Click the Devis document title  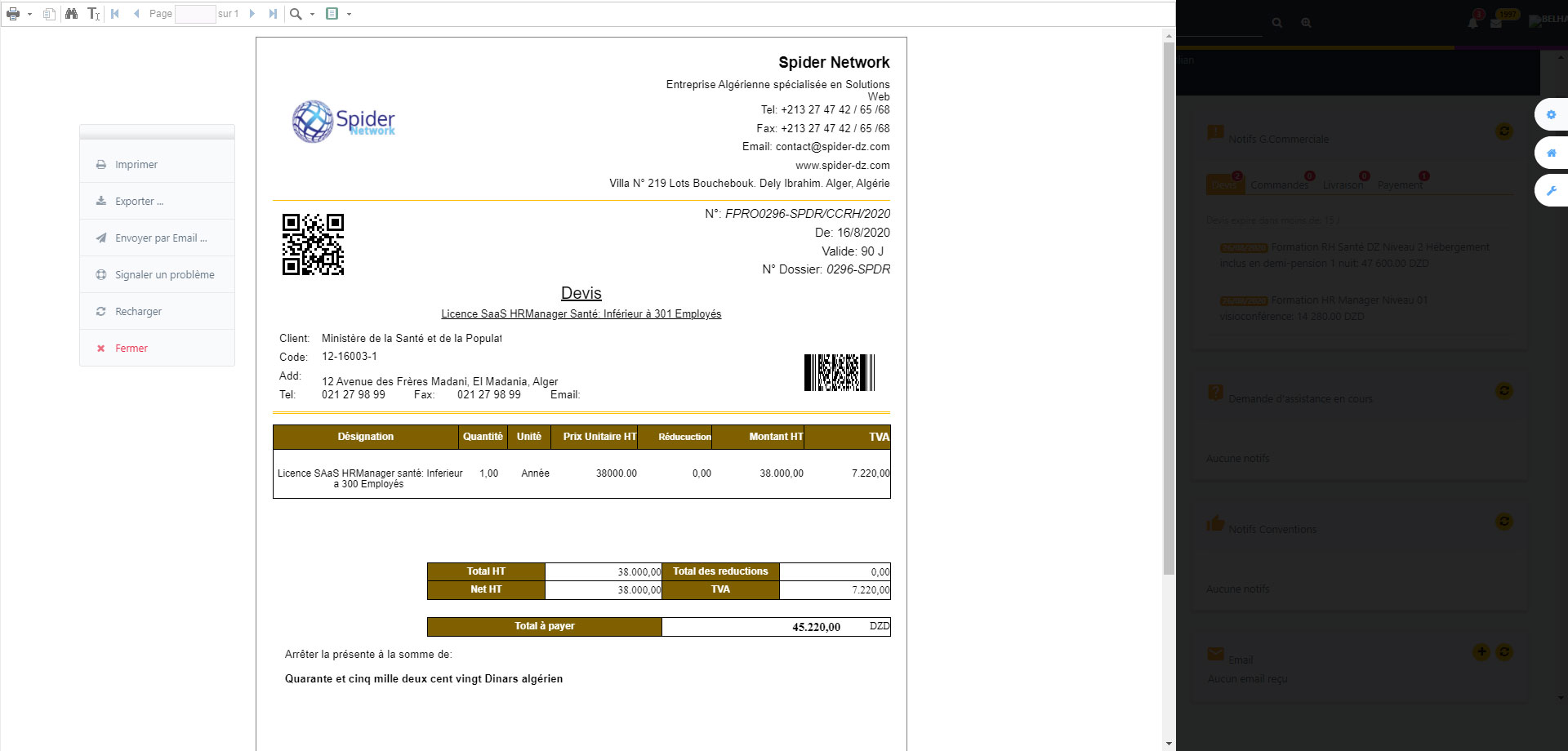point(581,293)
